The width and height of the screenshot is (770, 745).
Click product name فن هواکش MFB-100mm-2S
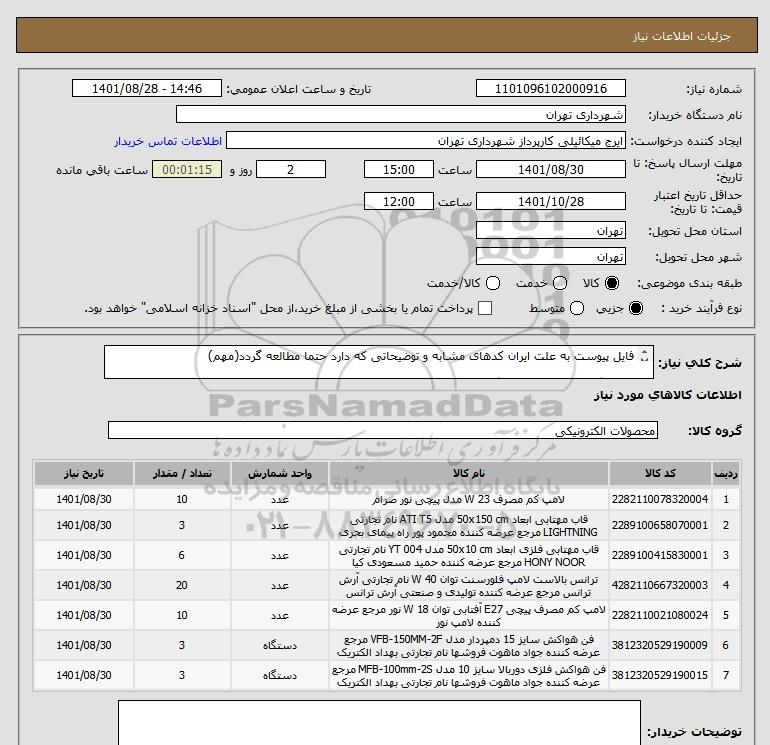pyautogui.click(x=469, y=675)
